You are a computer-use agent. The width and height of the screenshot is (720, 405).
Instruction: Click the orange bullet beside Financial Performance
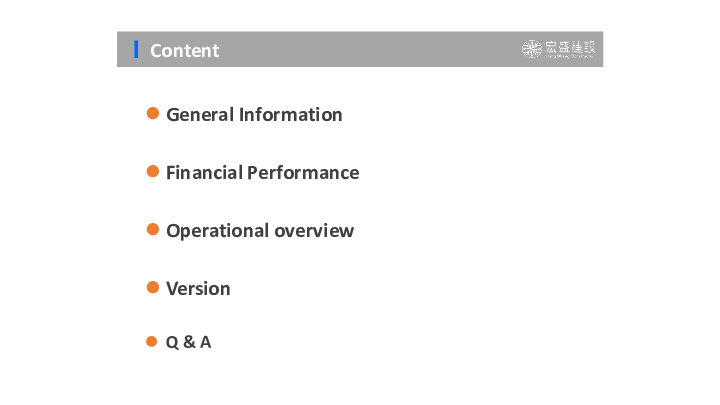click(x=153, y=172)
